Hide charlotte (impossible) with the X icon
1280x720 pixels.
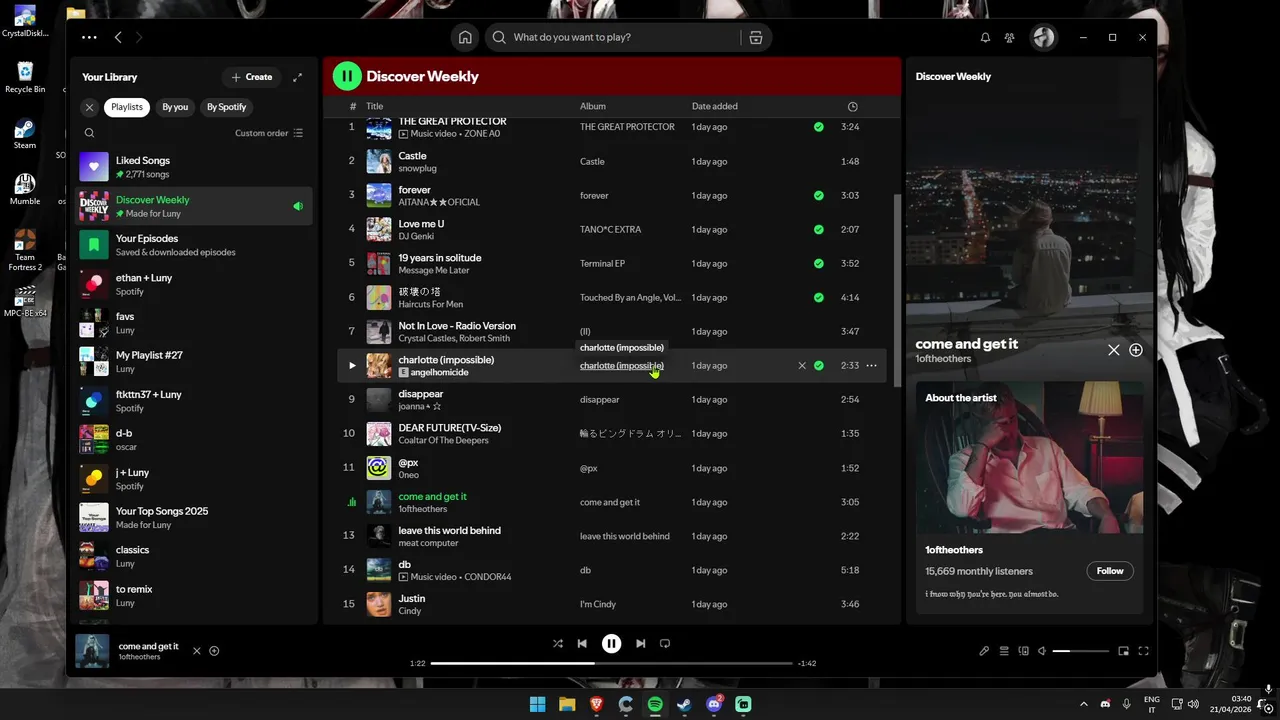click(x=801, y=366)
